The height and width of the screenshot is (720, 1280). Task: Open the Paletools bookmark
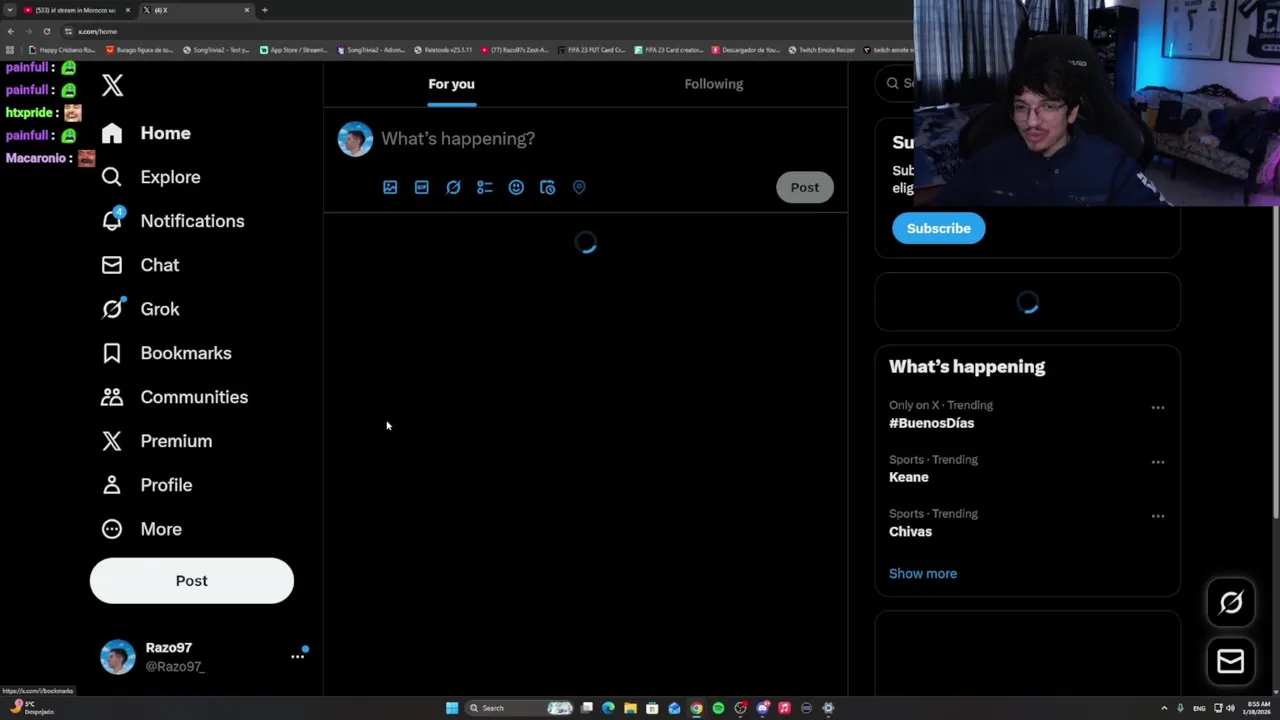coord(443,50)
